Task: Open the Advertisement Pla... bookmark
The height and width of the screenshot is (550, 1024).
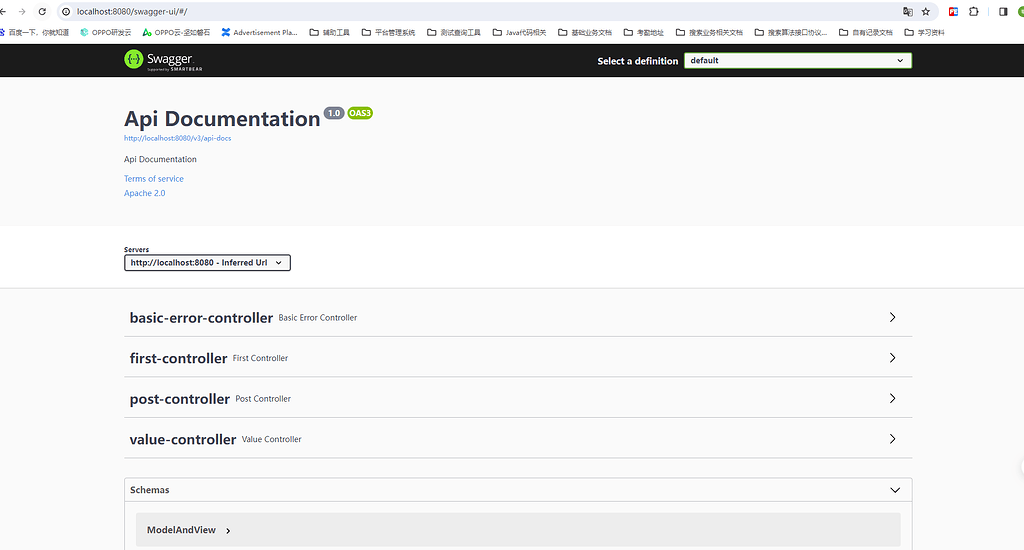Action: coord(259,32)
